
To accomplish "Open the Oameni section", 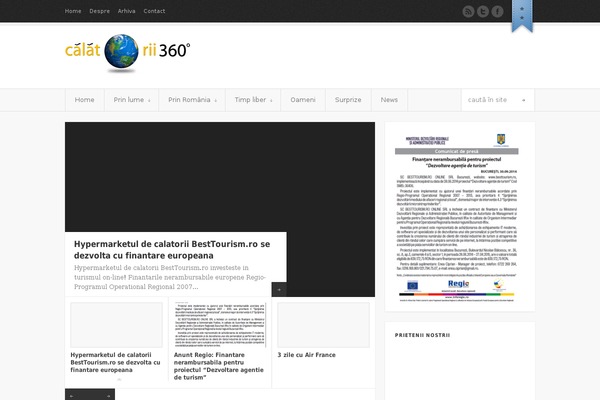I will 303,100.
